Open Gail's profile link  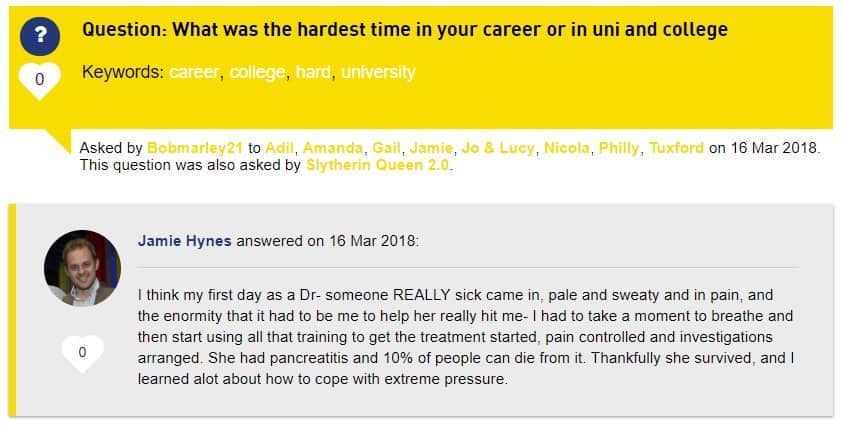(x=387, y=148)
